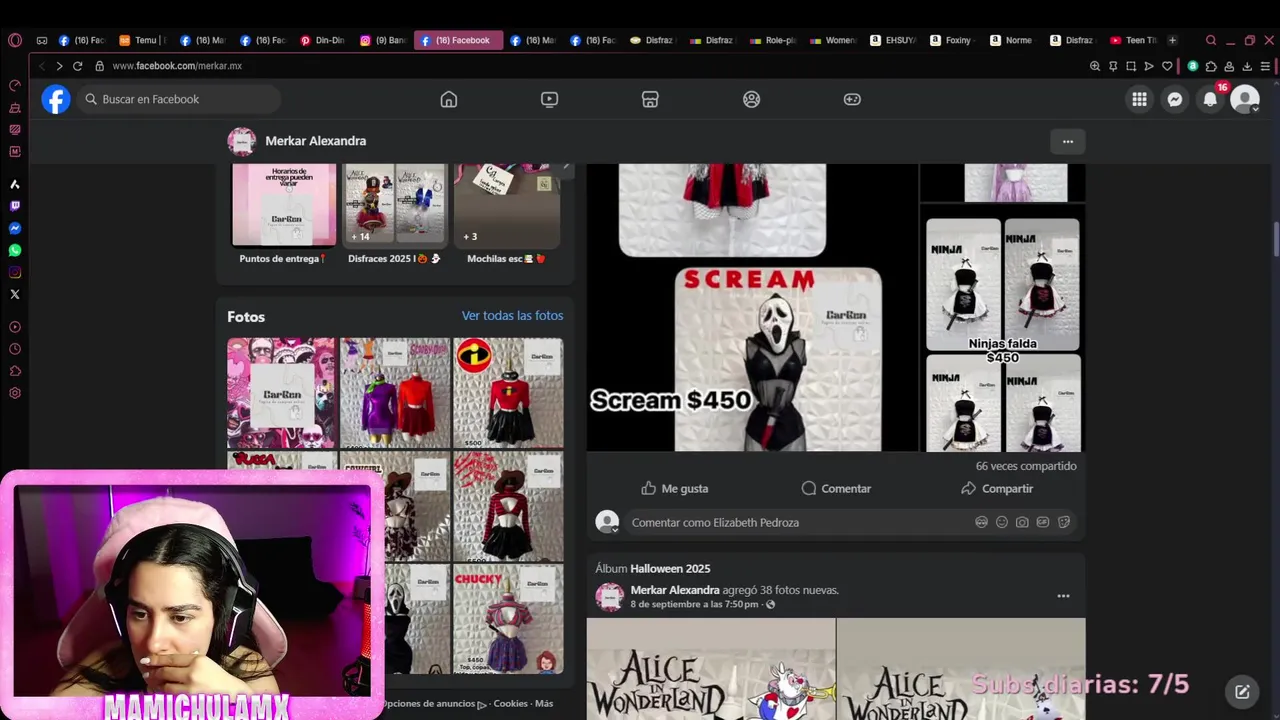
Task: Open Twitch from the Opera sidebar
Action: 14,206
